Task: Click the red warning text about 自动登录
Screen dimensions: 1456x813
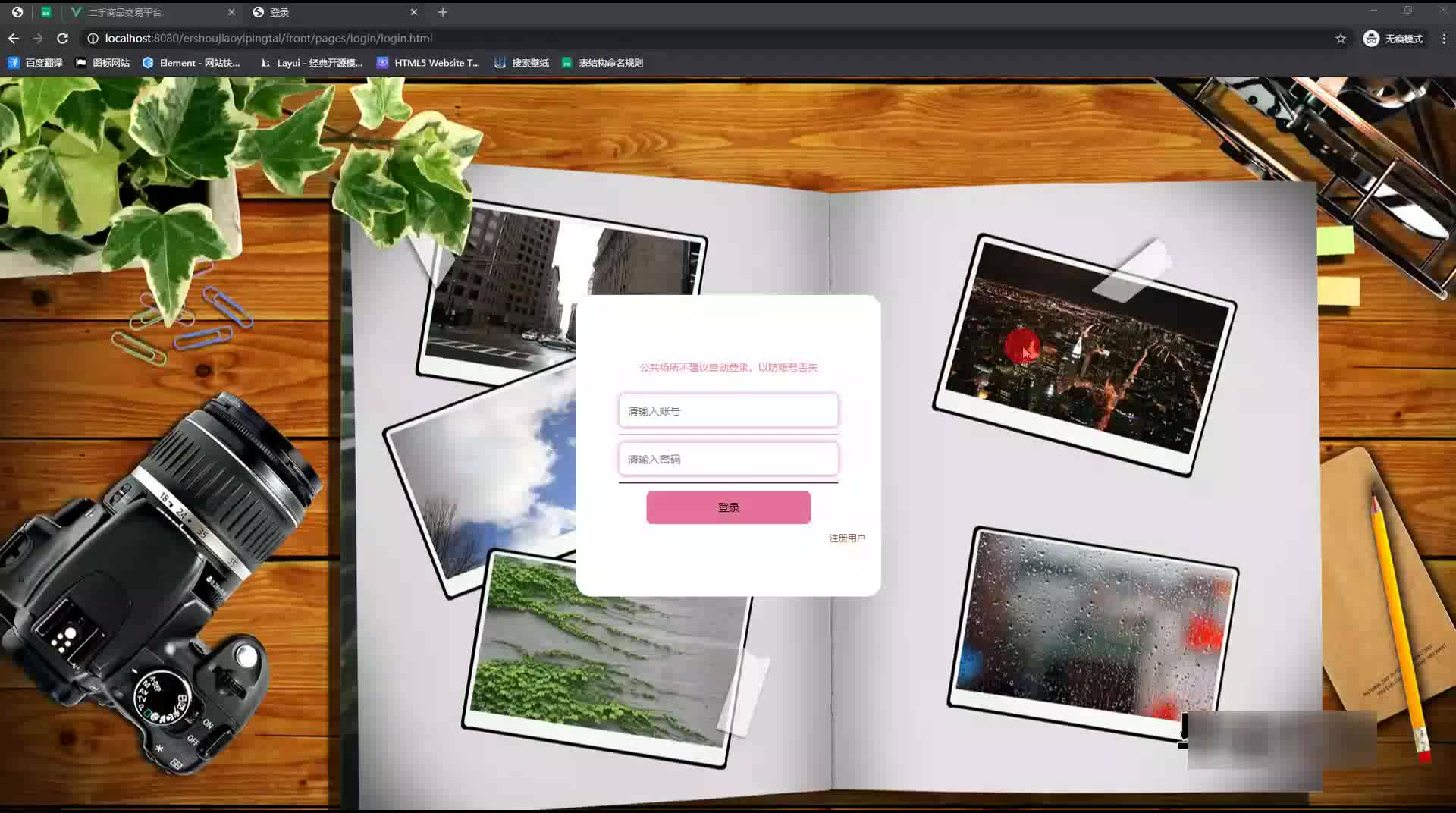Action: point(728,367)
